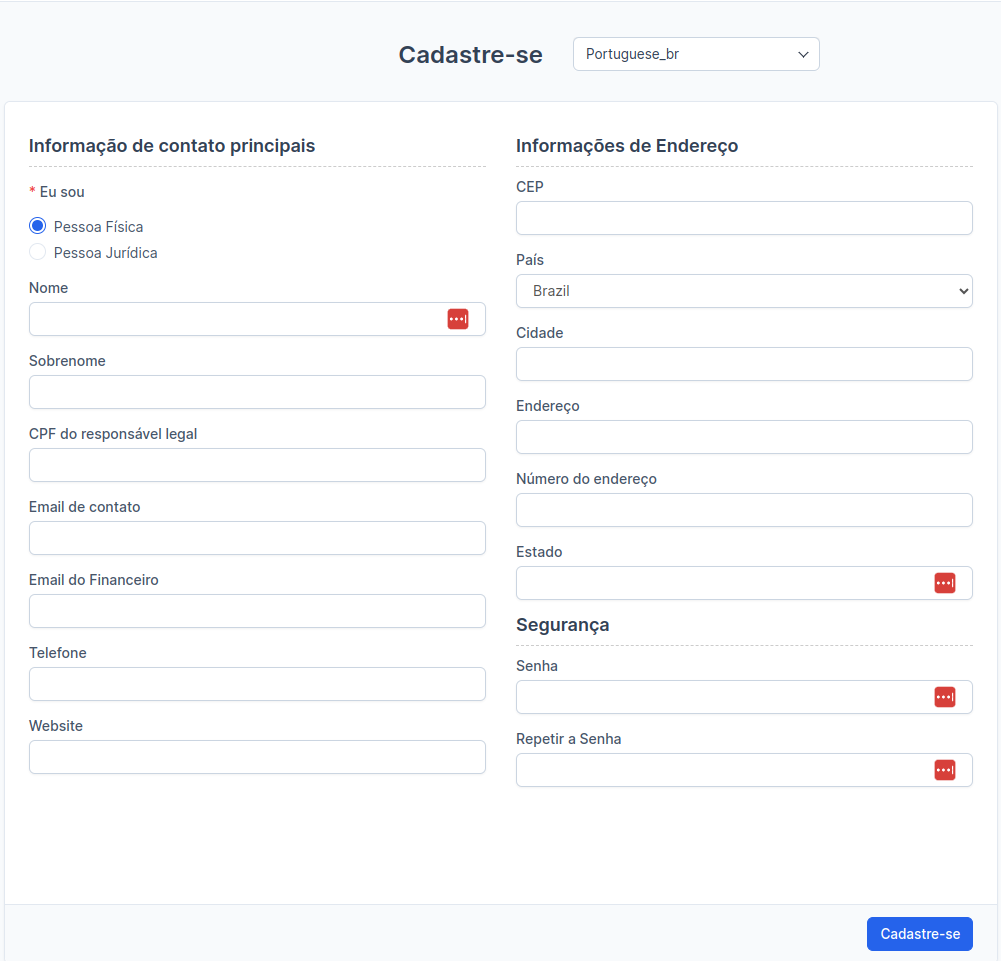Screen dimensions: 1001x961
Task: Click the language dropdown chevron arrow
Action: click(x=803, y=54)
